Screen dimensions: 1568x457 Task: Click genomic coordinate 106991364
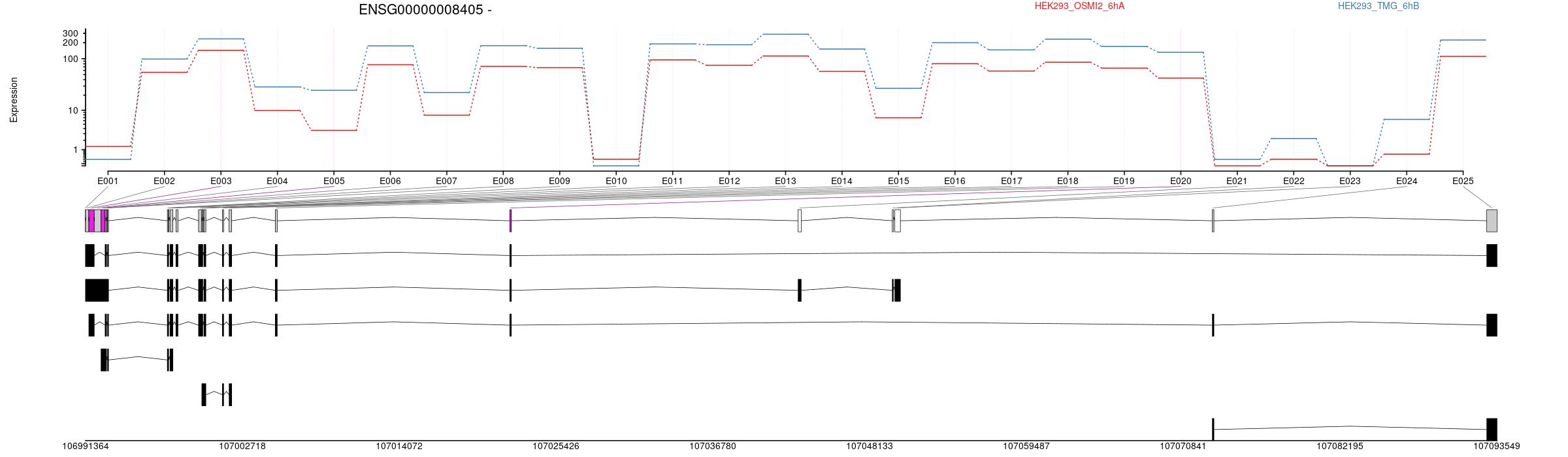click(x=86, y=447)
